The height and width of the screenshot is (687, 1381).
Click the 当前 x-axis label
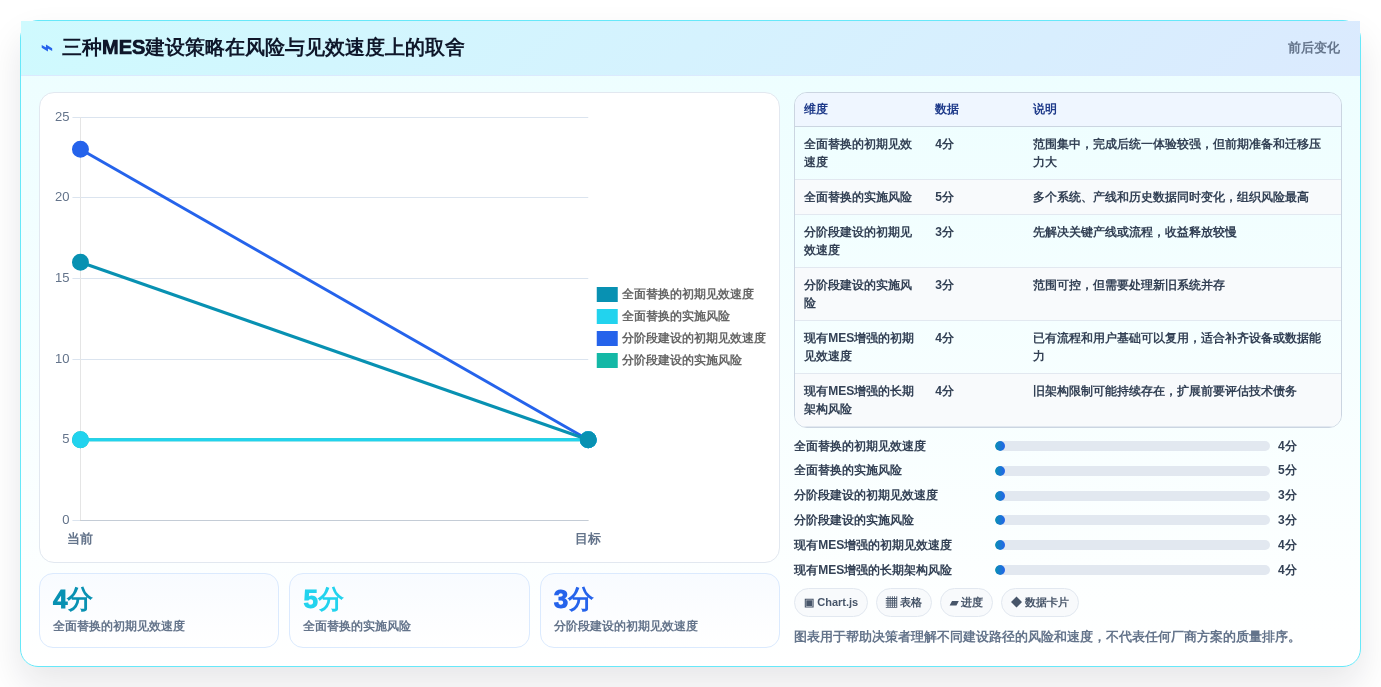tap(80, 539)
